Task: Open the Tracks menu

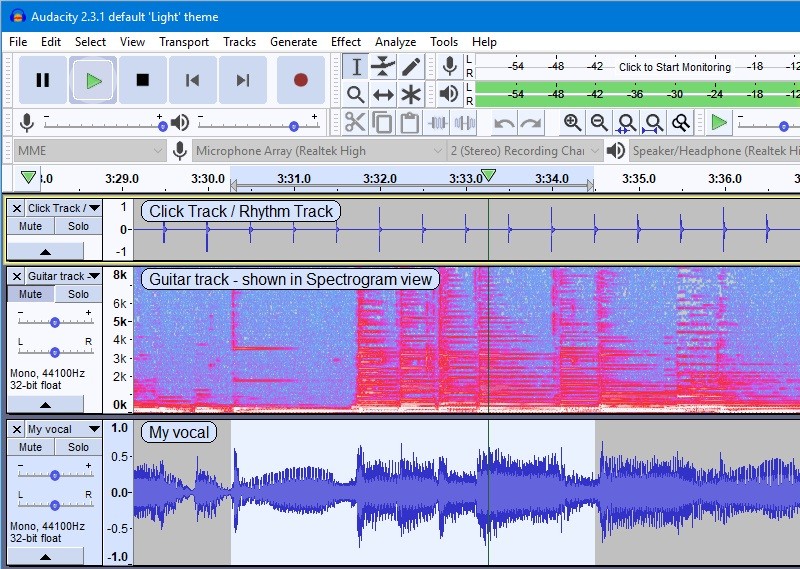Action: [x=240, y=42]
